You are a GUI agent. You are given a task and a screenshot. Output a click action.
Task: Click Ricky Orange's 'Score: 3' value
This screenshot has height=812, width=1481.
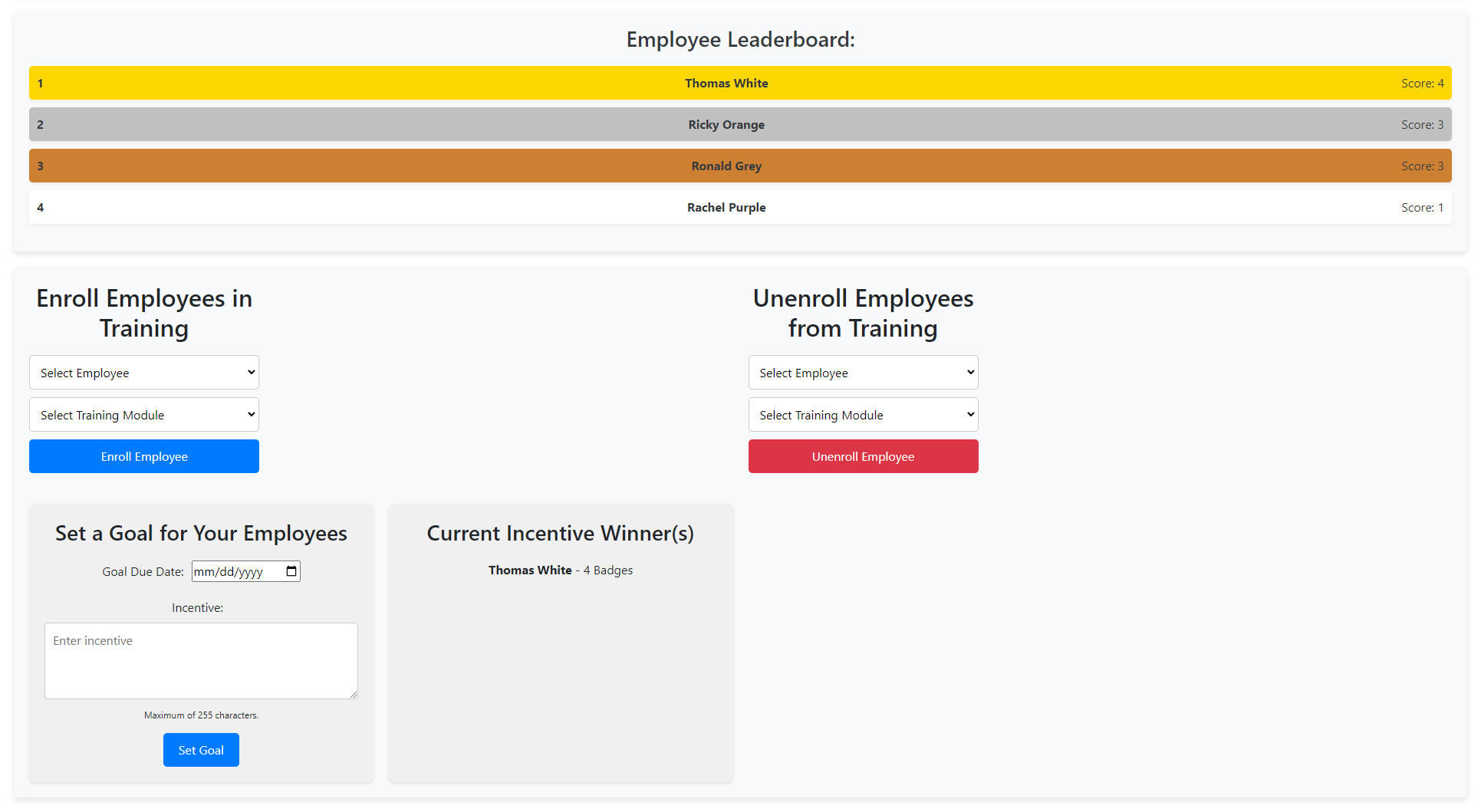point(1423,124)
